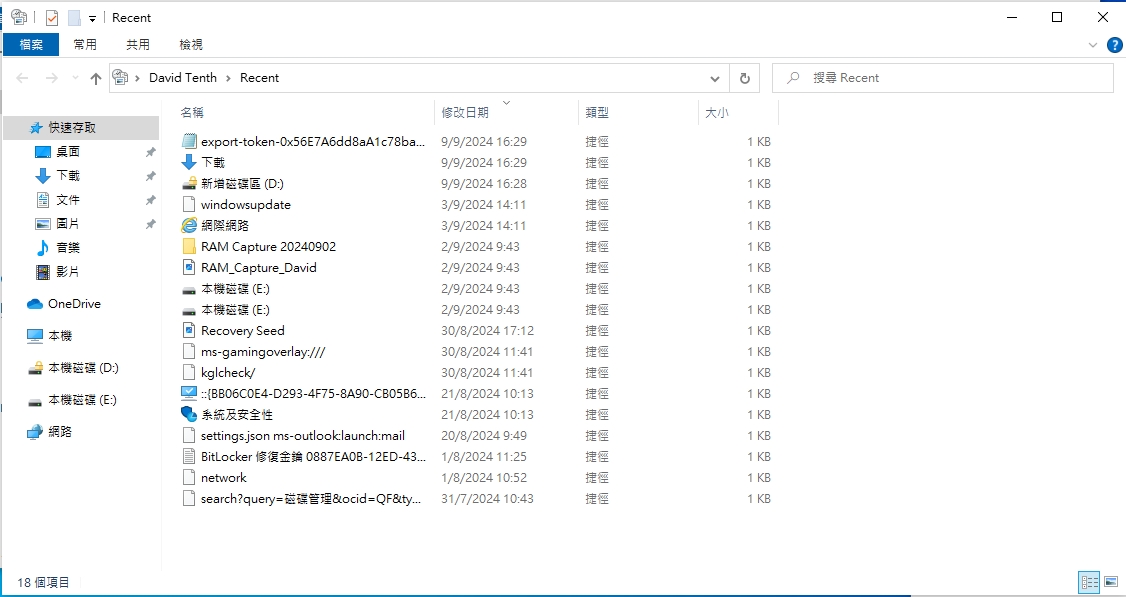Select 本機磁碟 (D:) in navigation pane

(x=83, y=368)
